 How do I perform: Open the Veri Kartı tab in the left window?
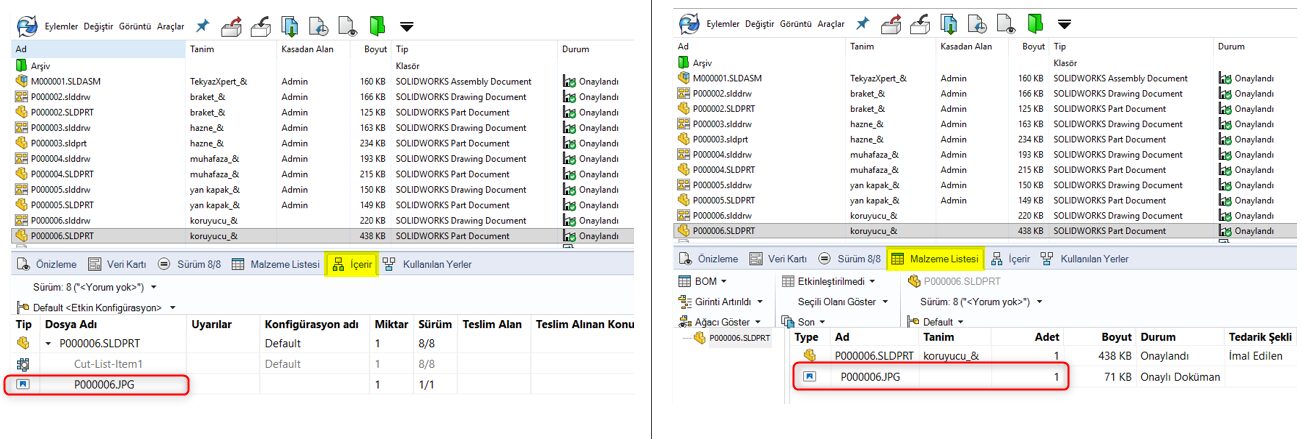click(116, 264)
